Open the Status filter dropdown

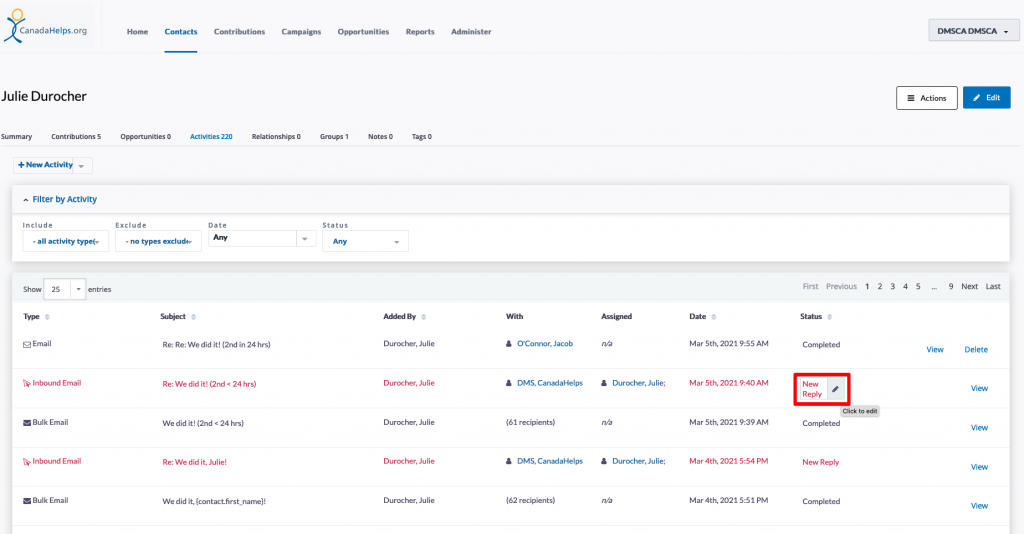click(x=365, y=241)
